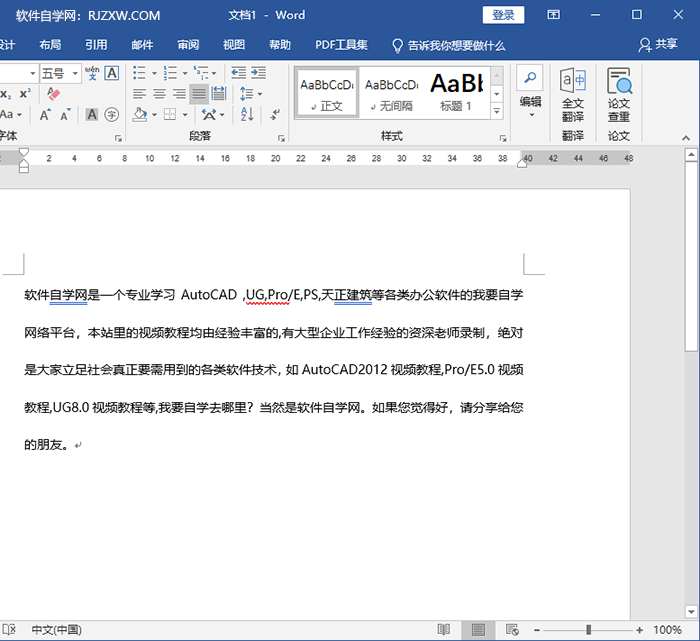
Task: Open Asian layout (character scaling) tool
Action: (x=212, y=115)
